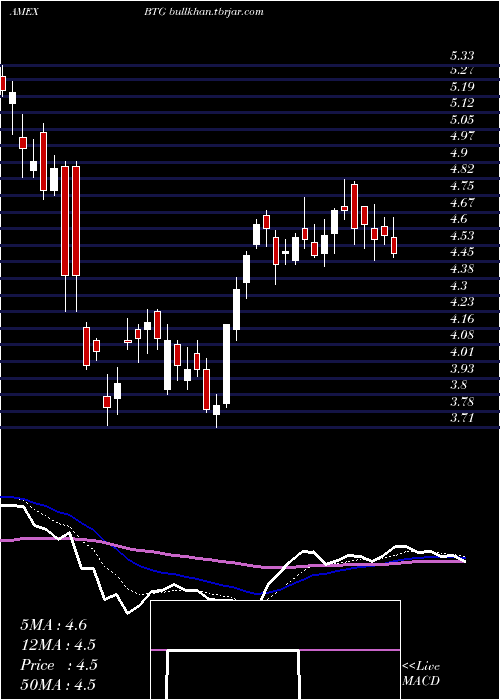The width and height of the screenshot is (500, 700).
Task: Select the 3.8 price axis label
Action: [458, 385]
